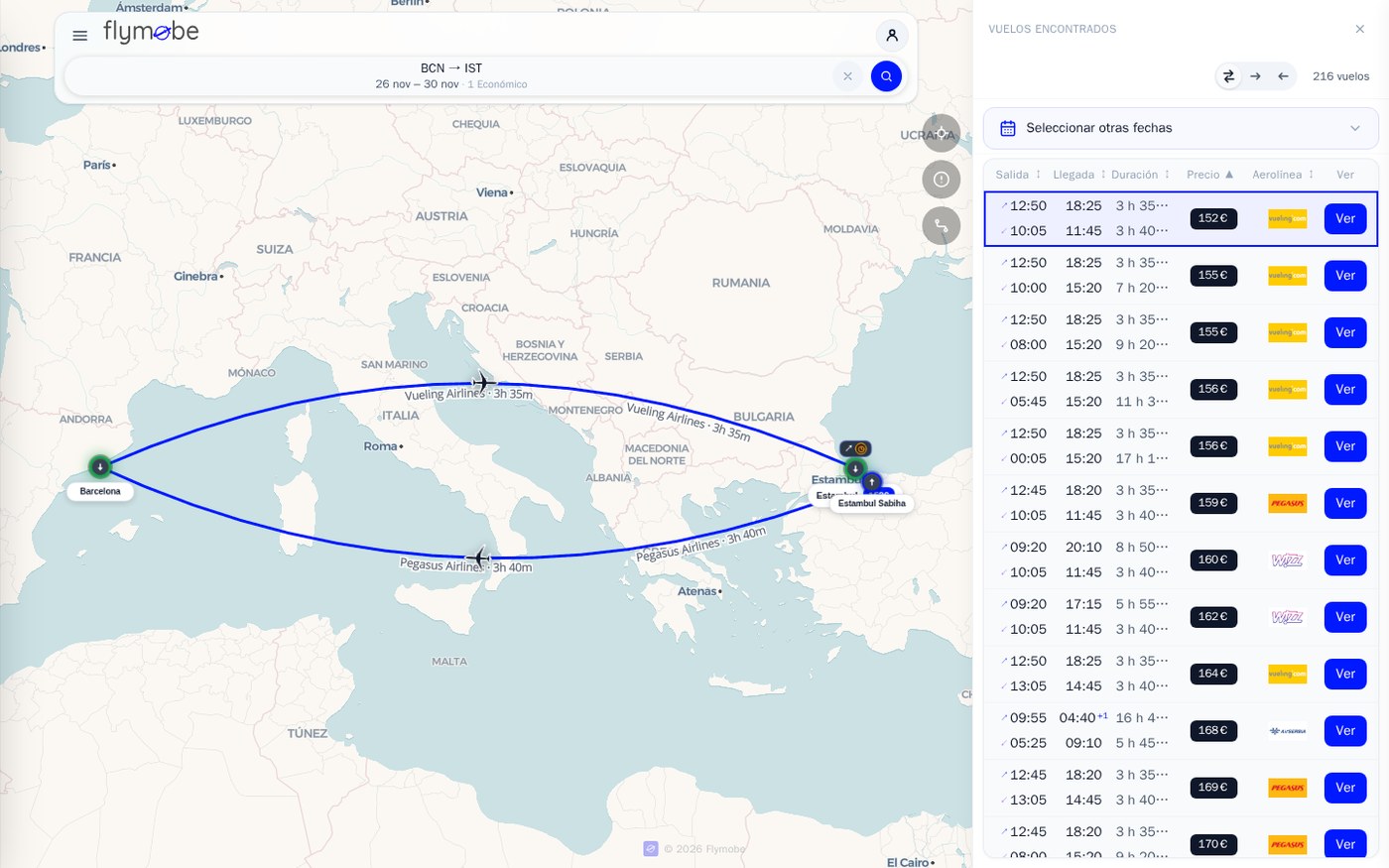
Task: Clear the BCN to IST search
Action: (847, 76)
